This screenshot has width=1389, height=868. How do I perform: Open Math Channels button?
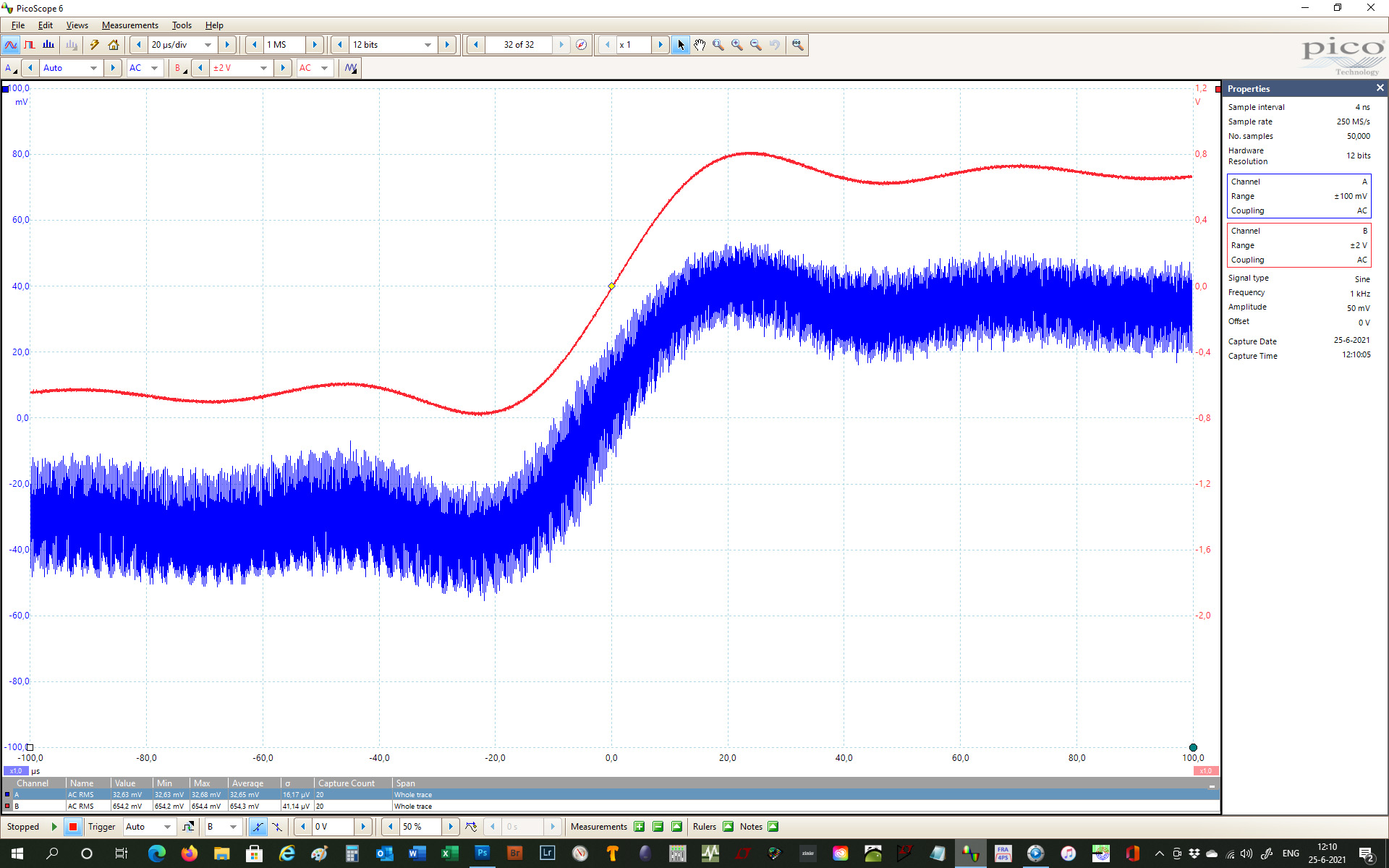click(x=351, y=68)
